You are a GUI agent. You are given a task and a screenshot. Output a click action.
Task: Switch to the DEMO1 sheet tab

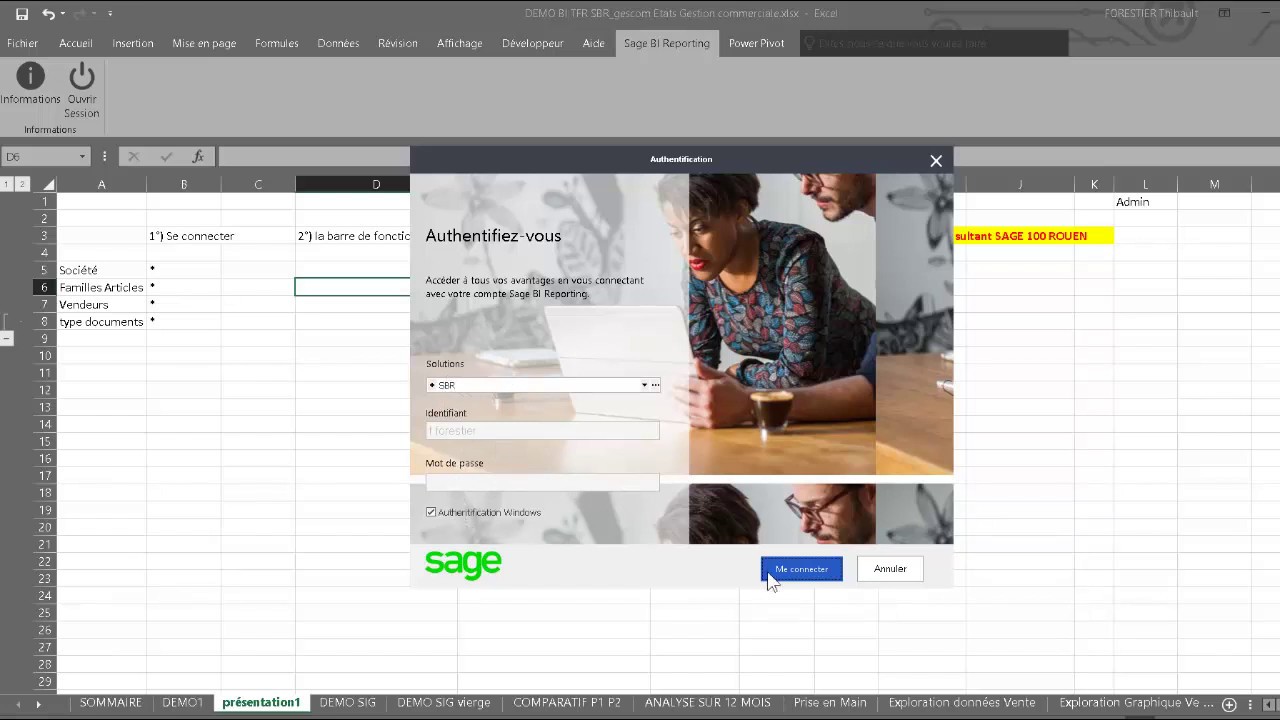point(182,702)
